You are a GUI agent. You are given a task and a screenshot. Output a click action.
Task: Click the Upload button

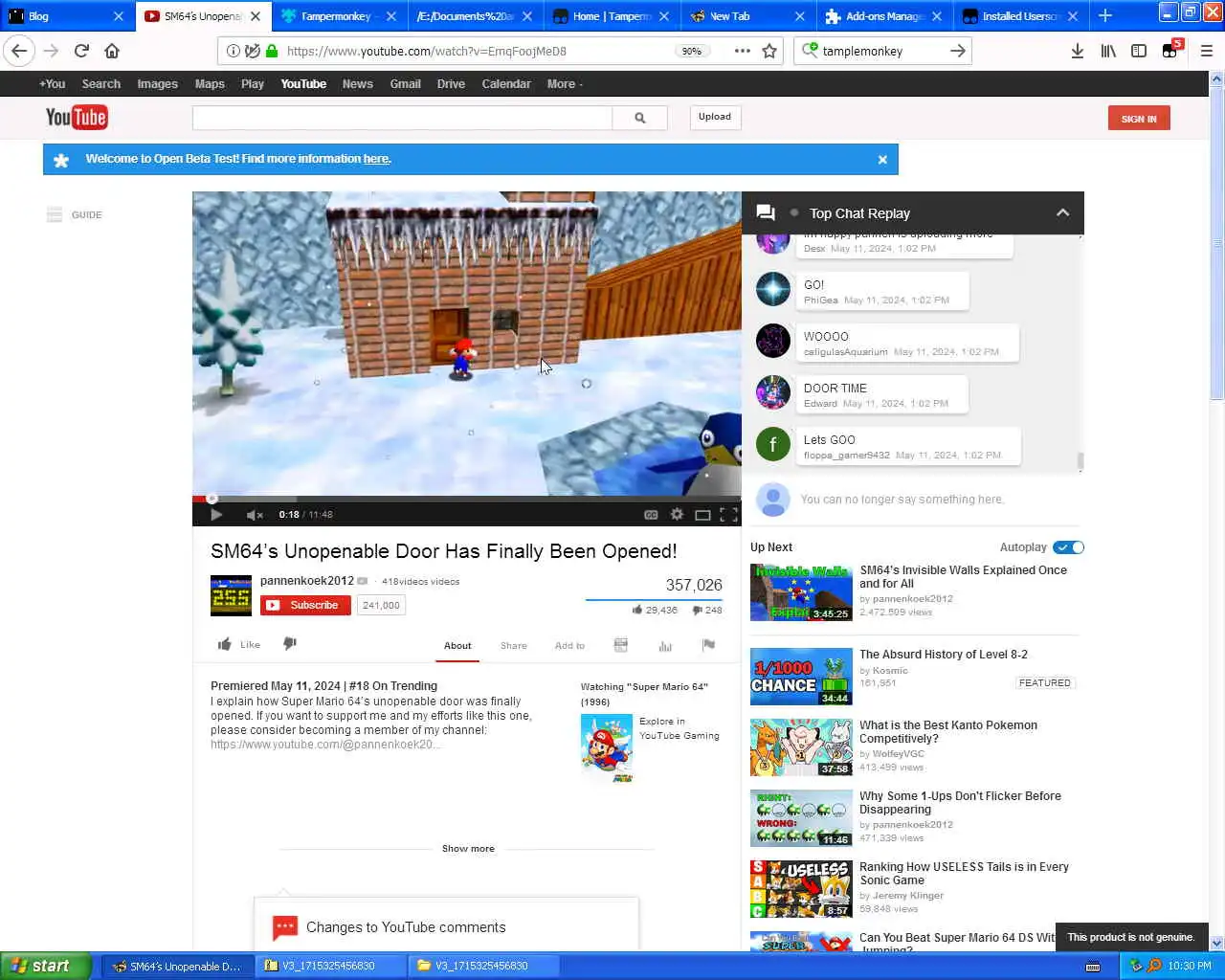[715, 117]
